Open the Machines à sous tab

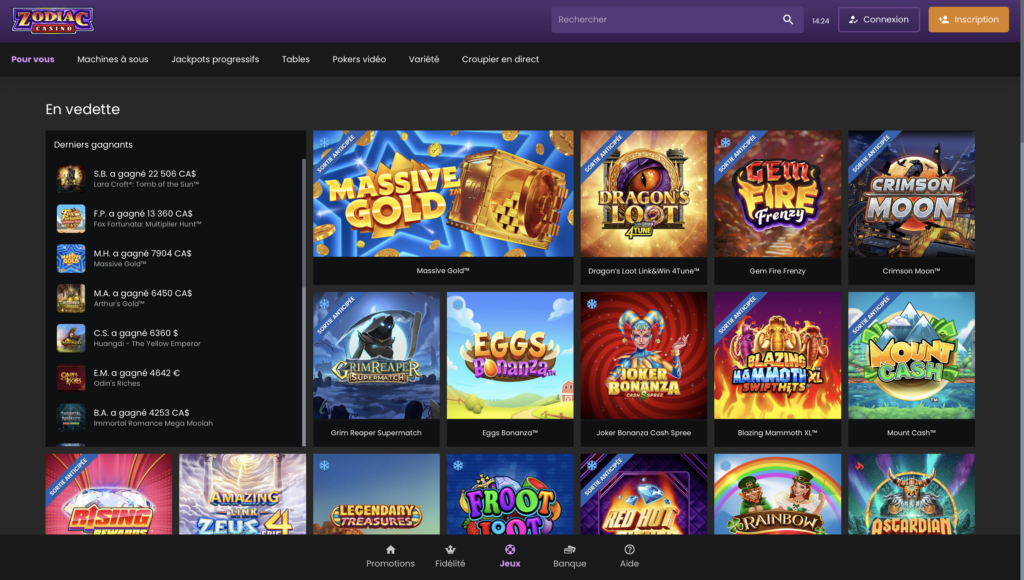point(112,59)
